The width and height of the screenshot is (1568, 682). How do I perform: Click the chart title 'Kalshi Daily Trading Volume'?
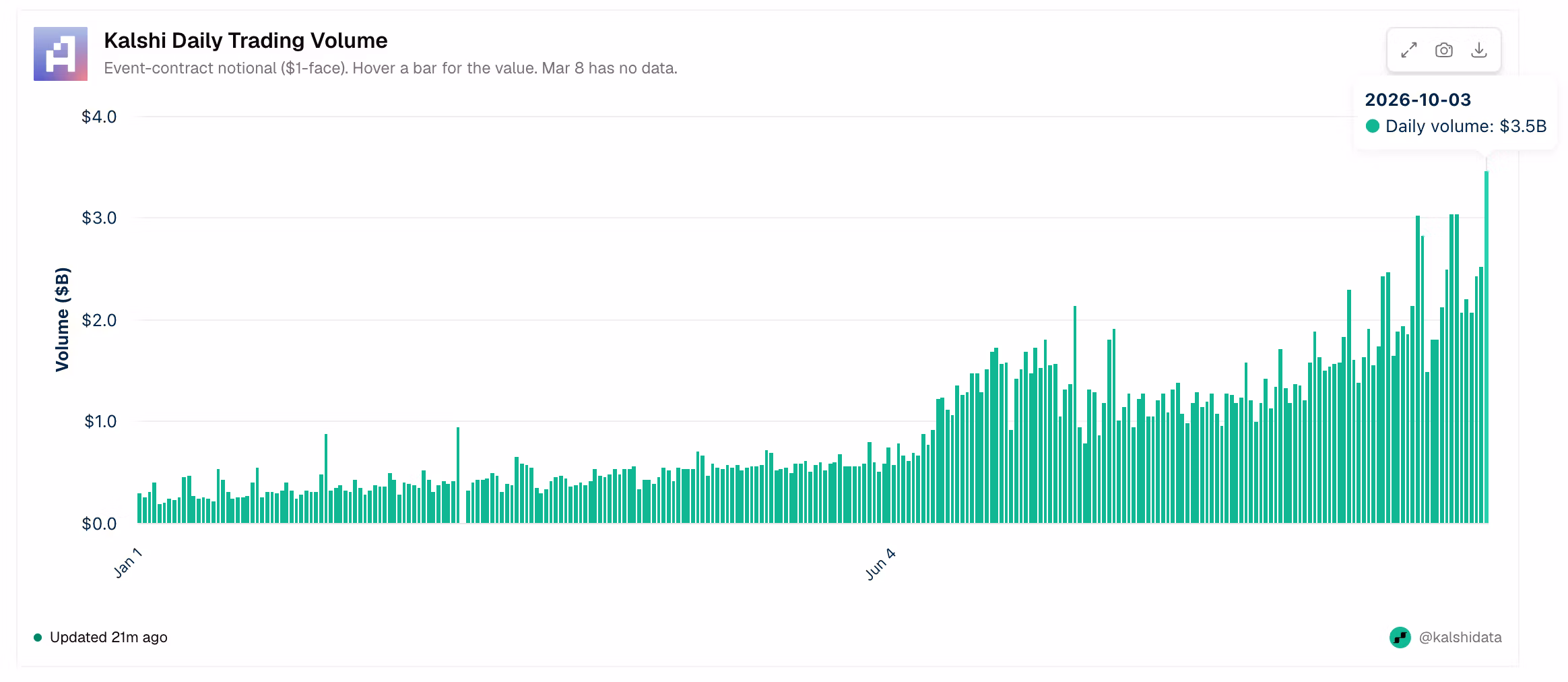pyautogui.click(x=246, y=40)
